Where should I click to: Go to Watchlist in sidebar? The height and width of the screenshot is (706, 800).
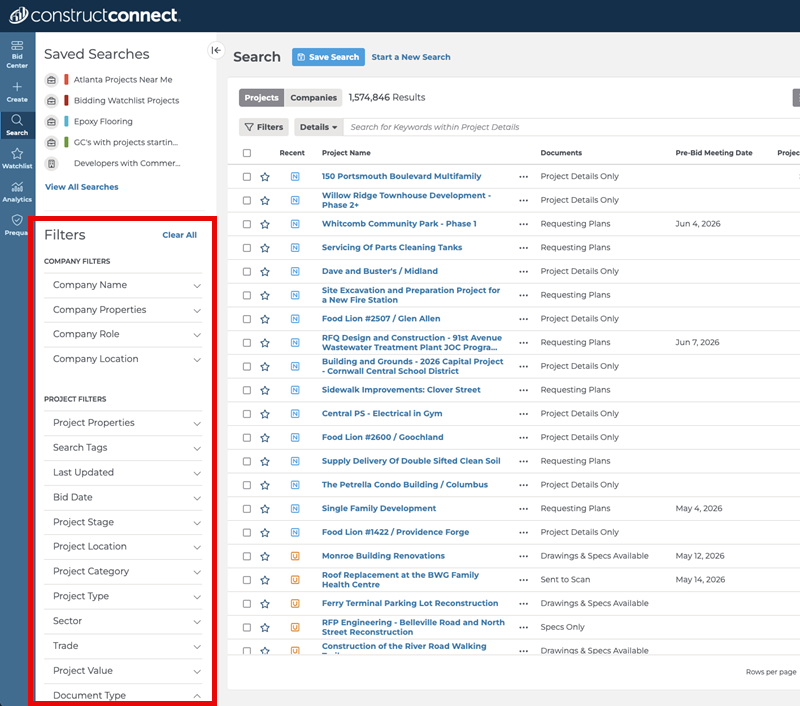pyautogui.click(x=17, y=158)
